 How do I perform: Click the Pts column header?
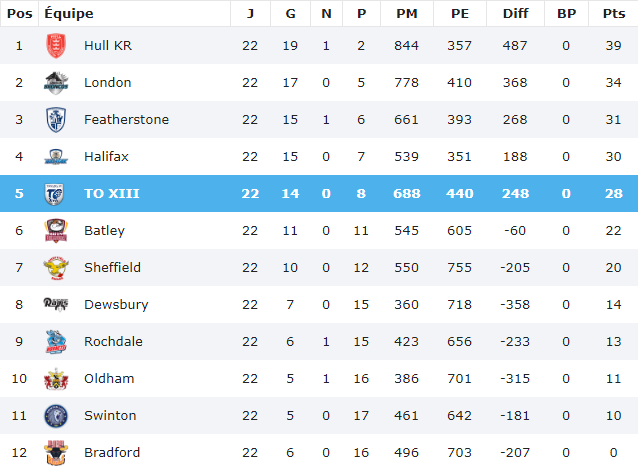tap(612, 14)
